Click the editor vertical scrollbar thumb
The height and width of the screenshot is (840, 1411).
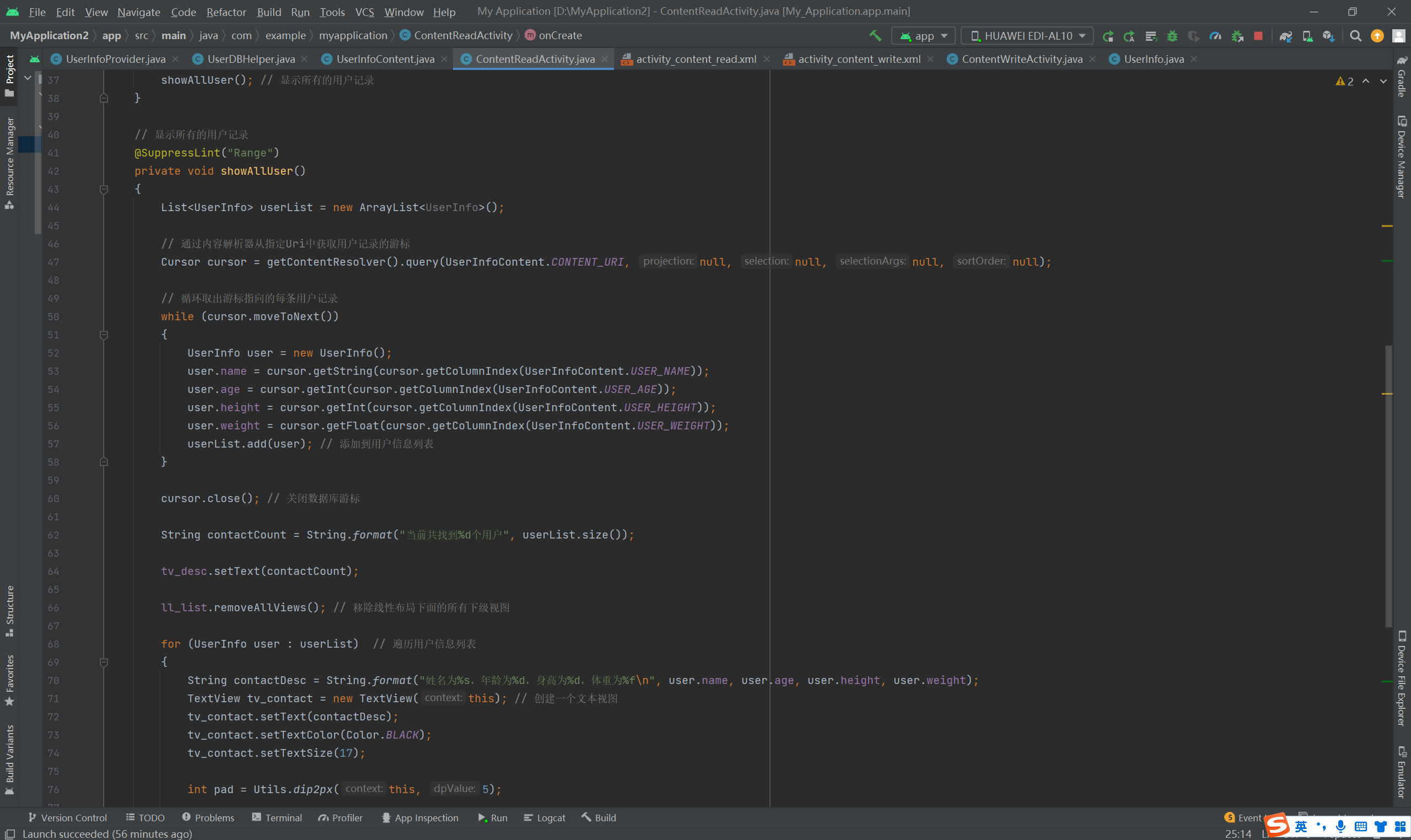1388,486
